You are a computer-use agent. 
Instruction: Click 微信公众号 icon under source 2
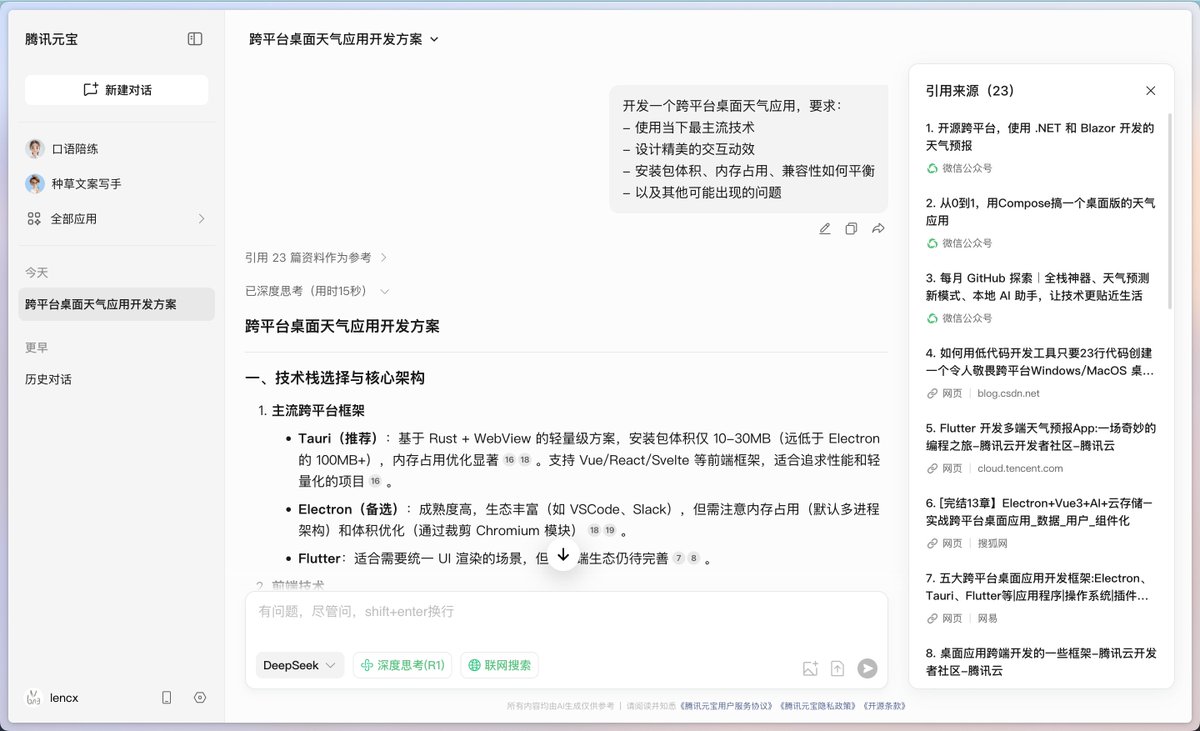[x=932, y=244]
